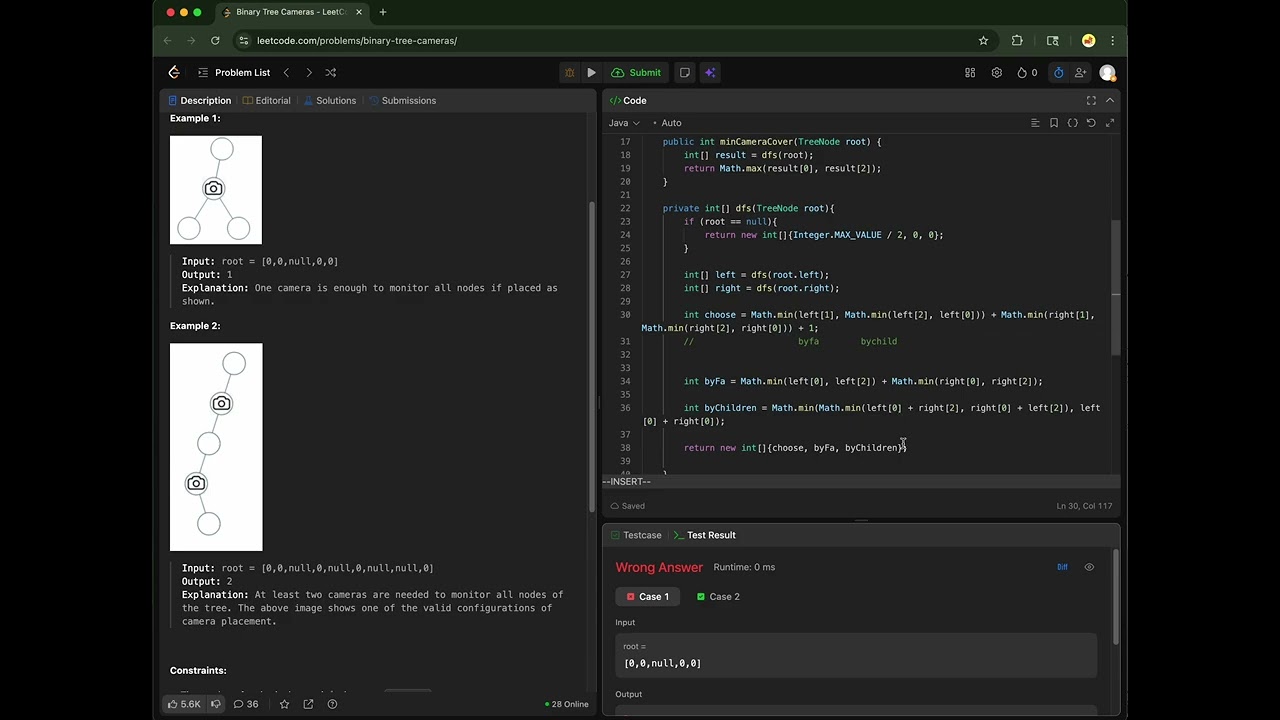The height and width of the screenshot is (720, 1280).
Task: Start the timer stopwatch icon
Action: (x=1059, y=72)
